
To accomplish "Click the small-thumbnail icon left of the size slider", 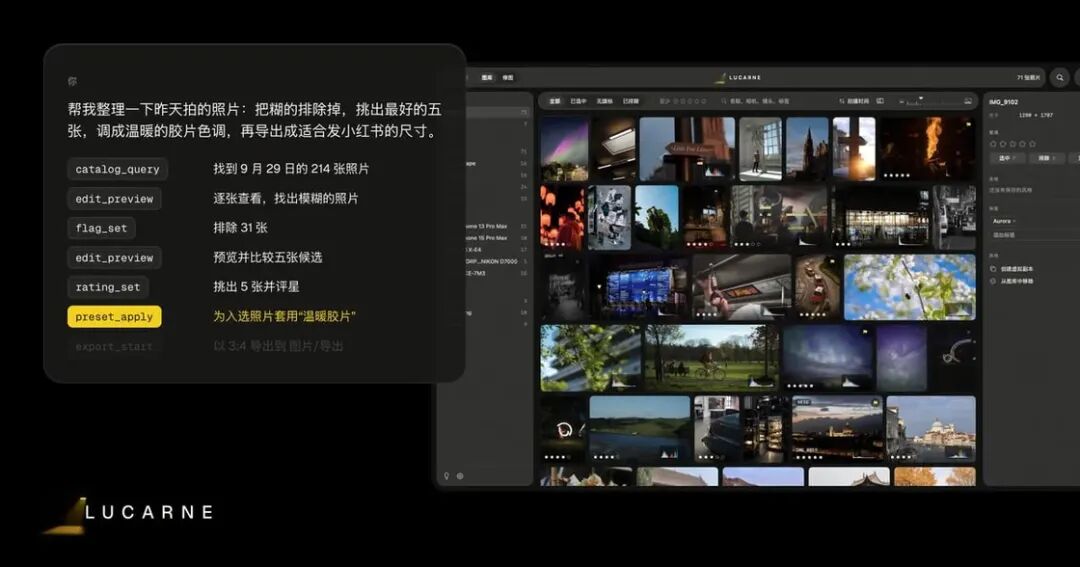I will [902, 101].
